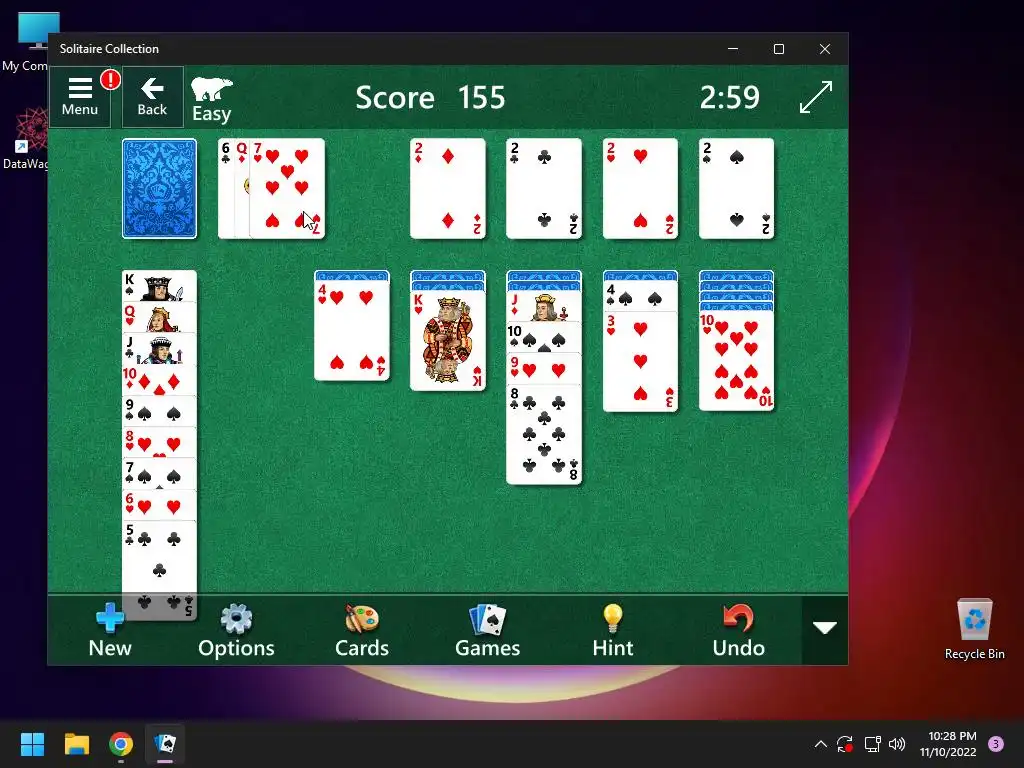Select the 8 of hearts in first column

(x=159, y=443)
